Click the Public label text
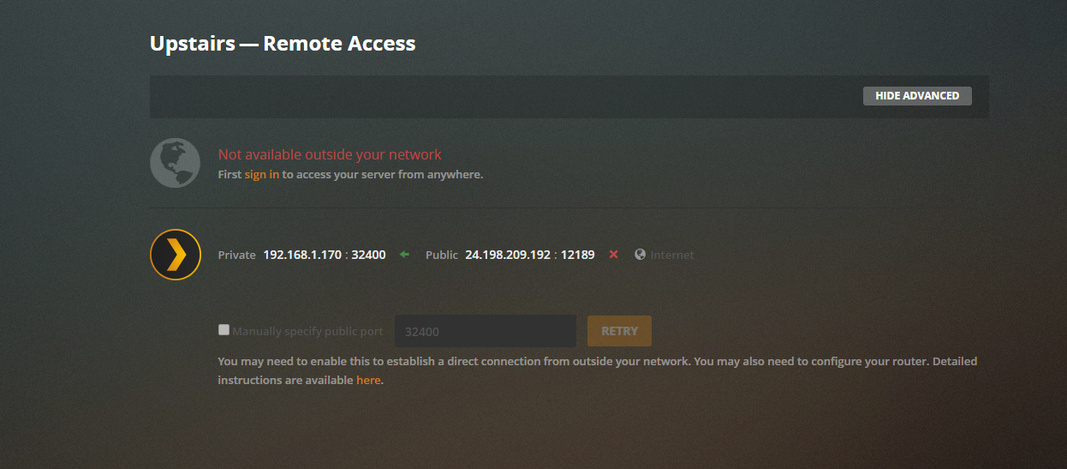 441,255
